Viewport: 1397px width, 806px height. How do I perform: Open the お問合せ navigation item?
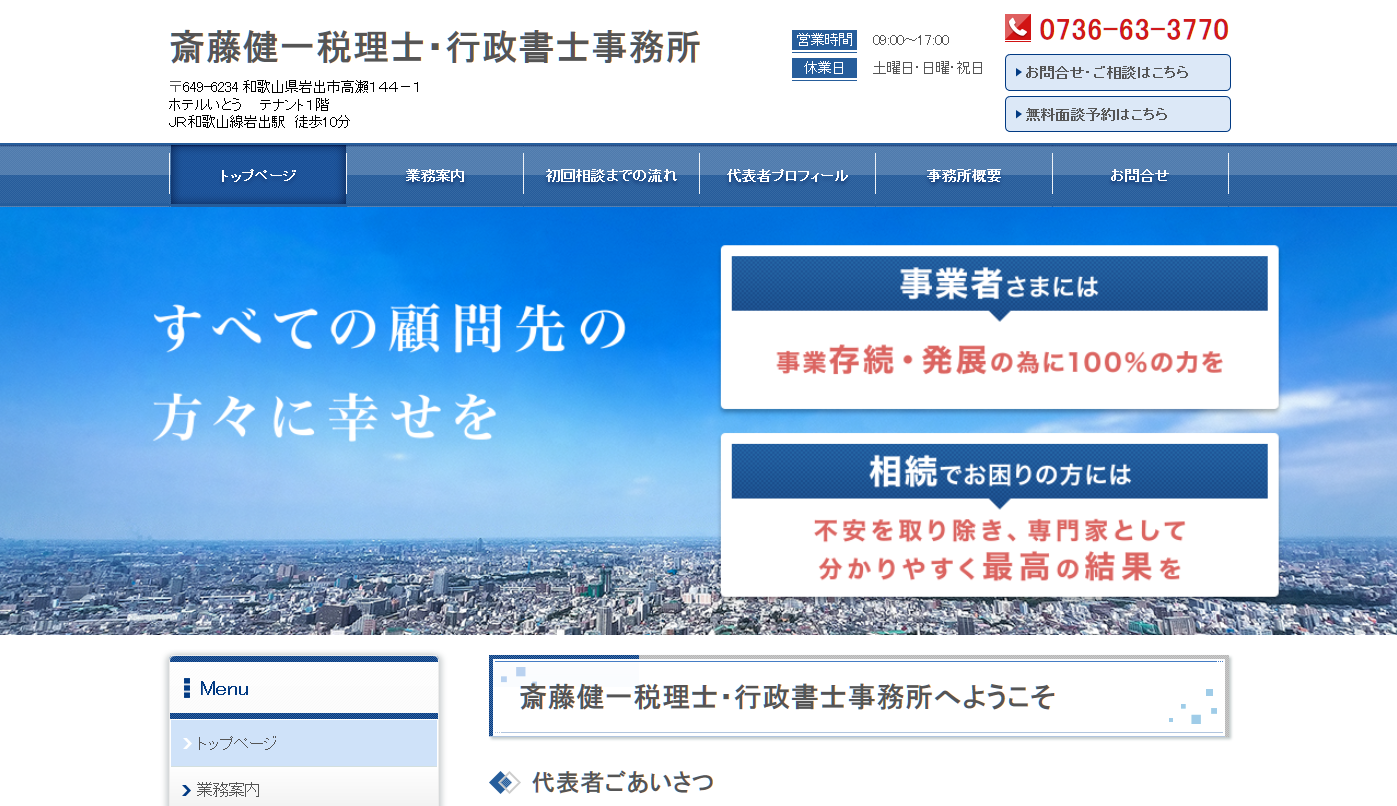point(1140,174)
